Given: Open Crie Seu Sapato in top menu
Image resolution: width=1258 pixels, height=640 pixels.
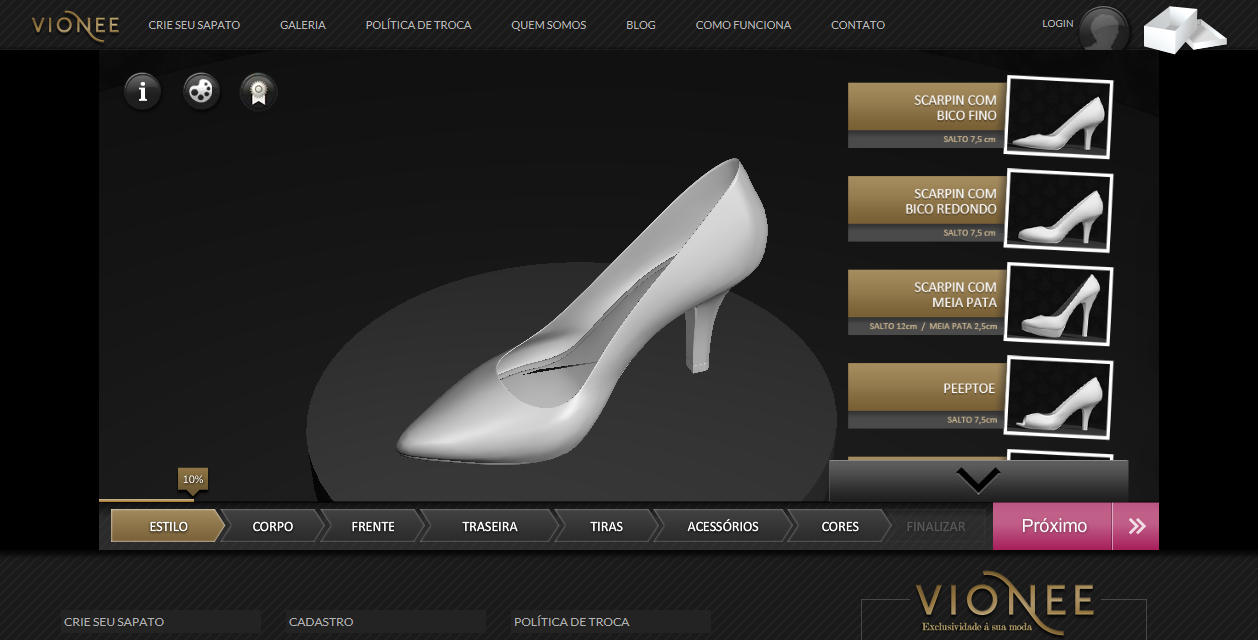Looking at the screenshot, I should pyautogui.click(x=194, y=25).
